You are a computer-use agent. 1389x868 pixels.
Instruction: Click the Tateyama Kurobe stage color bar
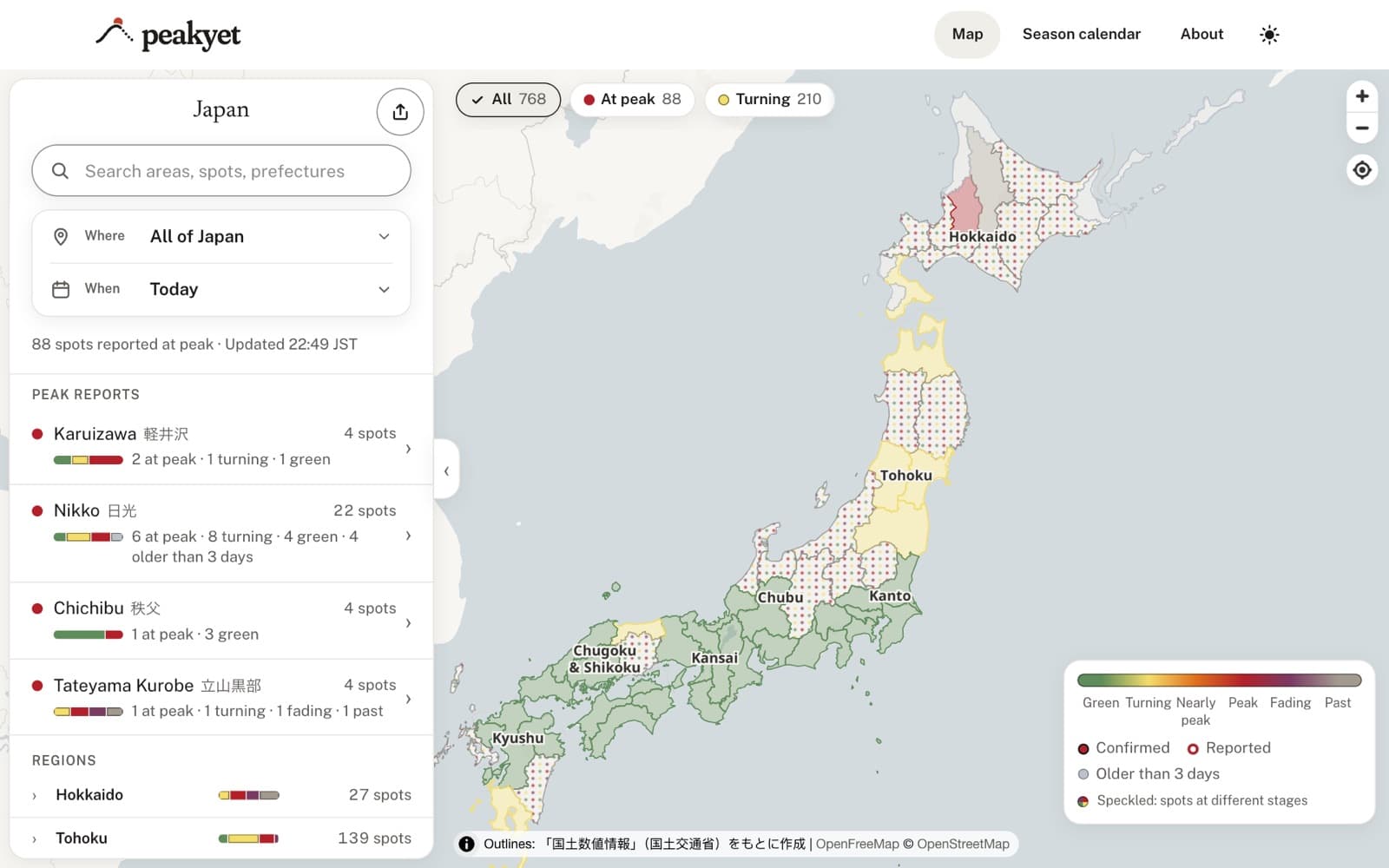click(89, 712)
